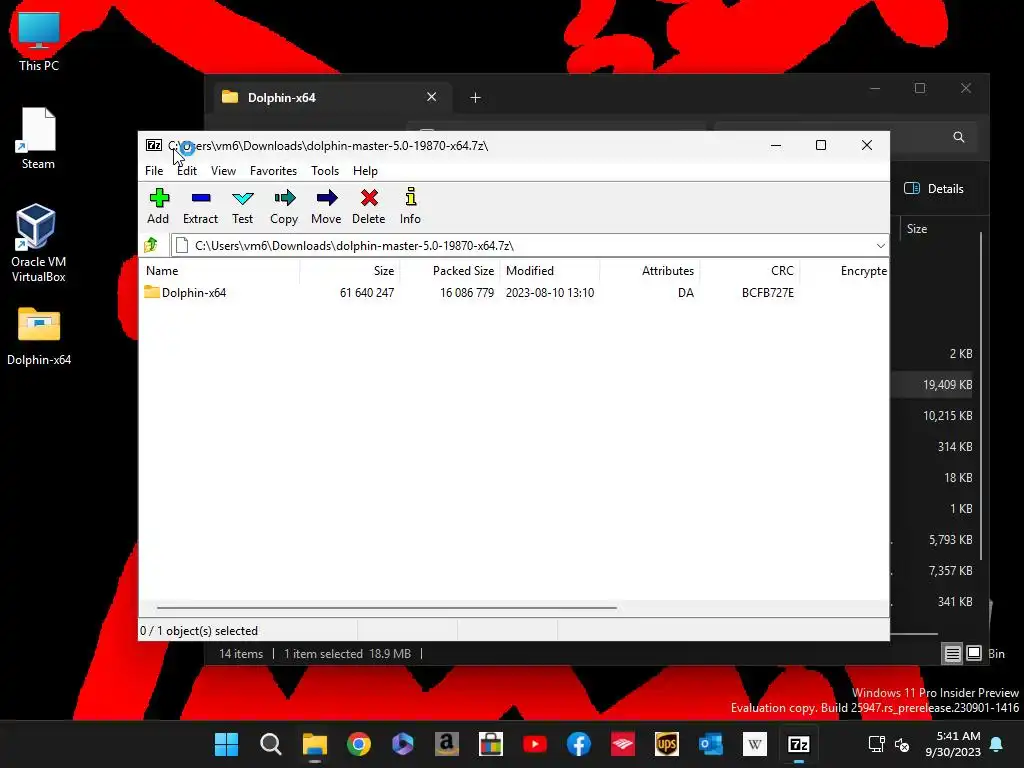Go up one folder level in 7-Zip
Screen dimensions: 1024x768
click(152, 245)
